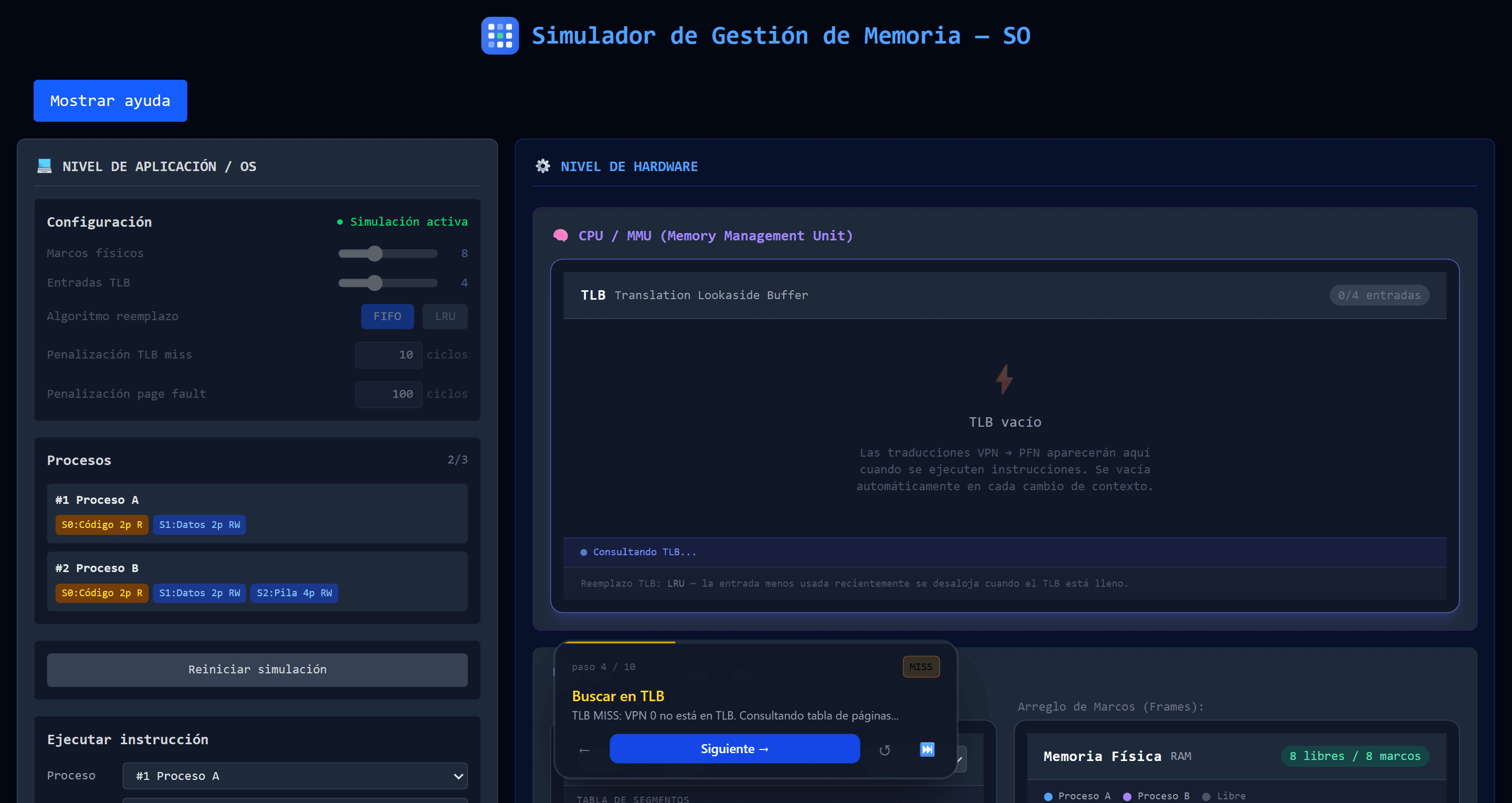Click the Marcos físicos value 8
Viewport: 1512px width, 803px height.
pyautogui.click(x=464, y=253)
